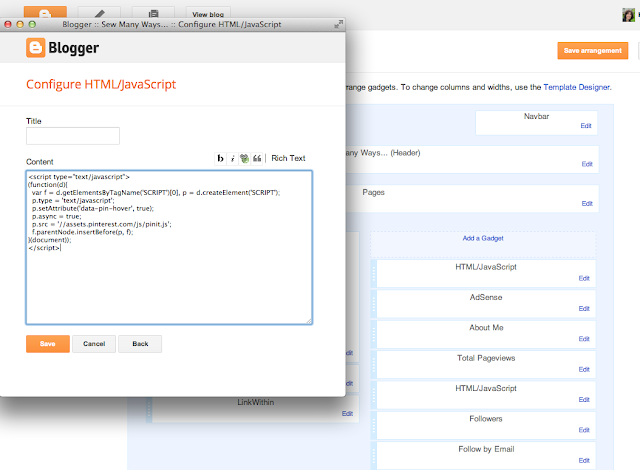
Task: Edit the Follow by Email gadget
Action: 584,461
